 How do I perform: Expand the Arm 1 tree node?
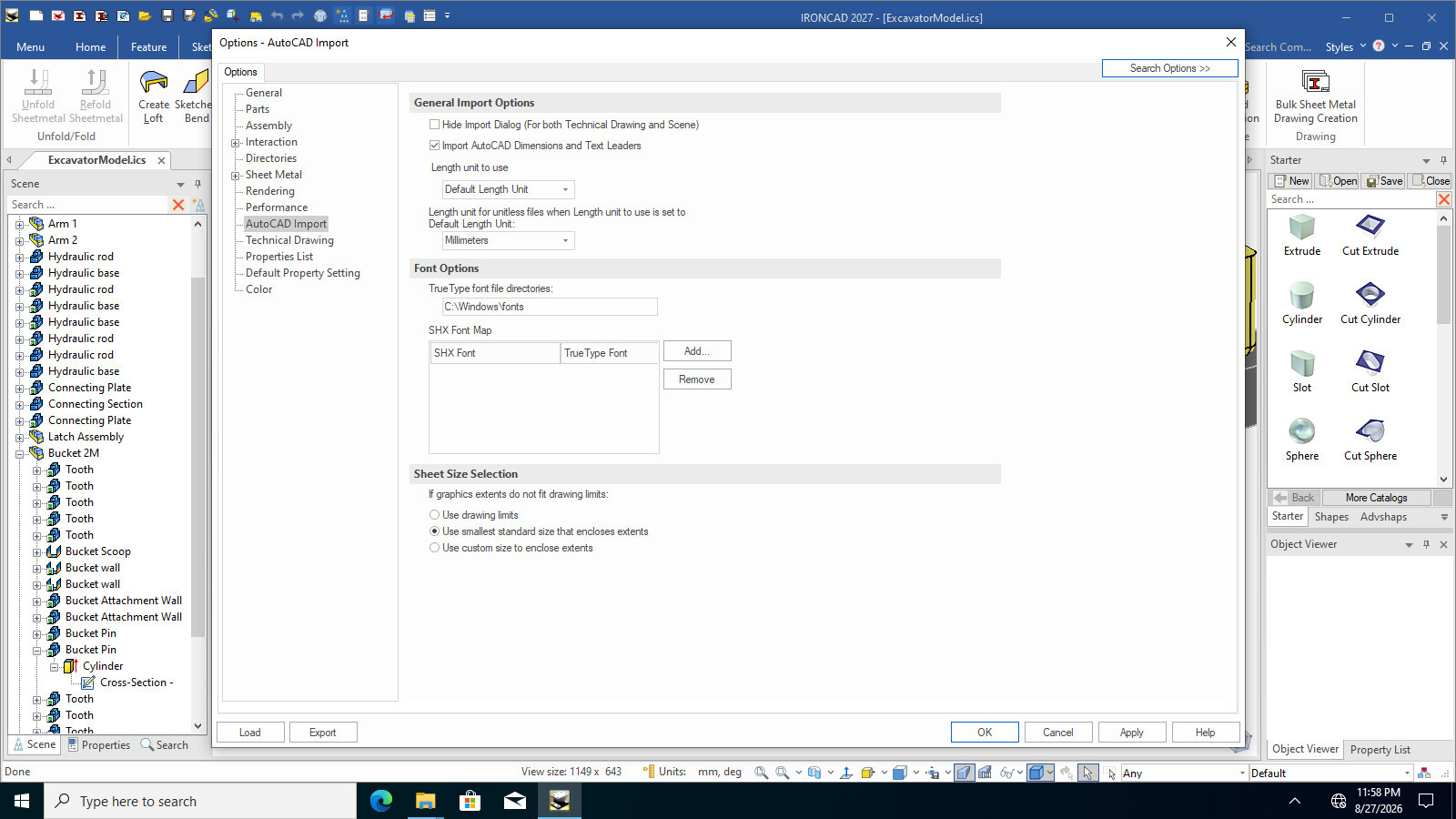pyautogui.click(x=19, y=224)
